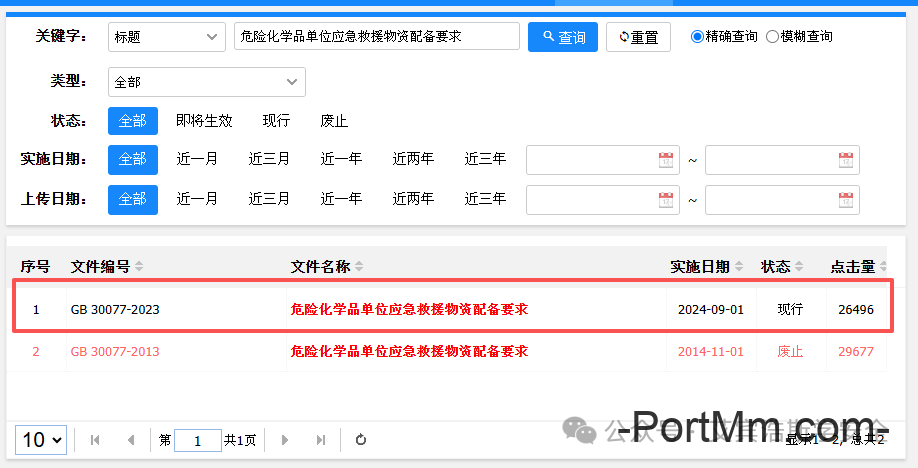Sort by the 点击量 column sort arrows

coord(883,267)
